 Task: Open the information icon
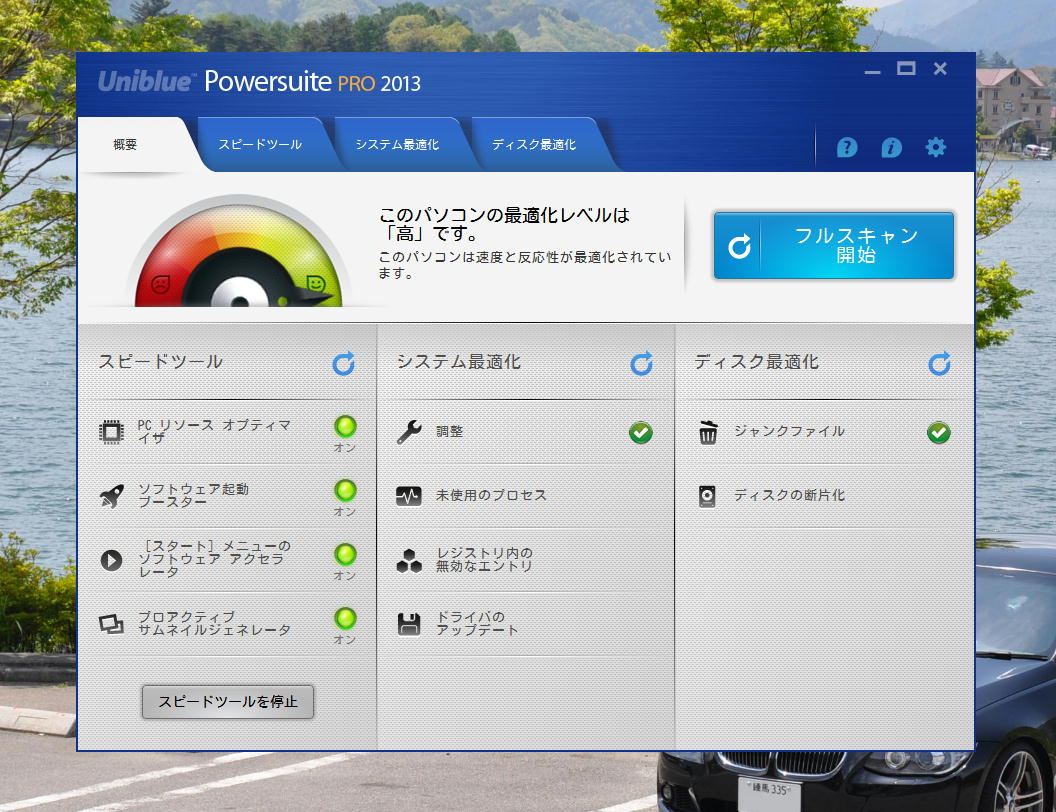[891, 147]
